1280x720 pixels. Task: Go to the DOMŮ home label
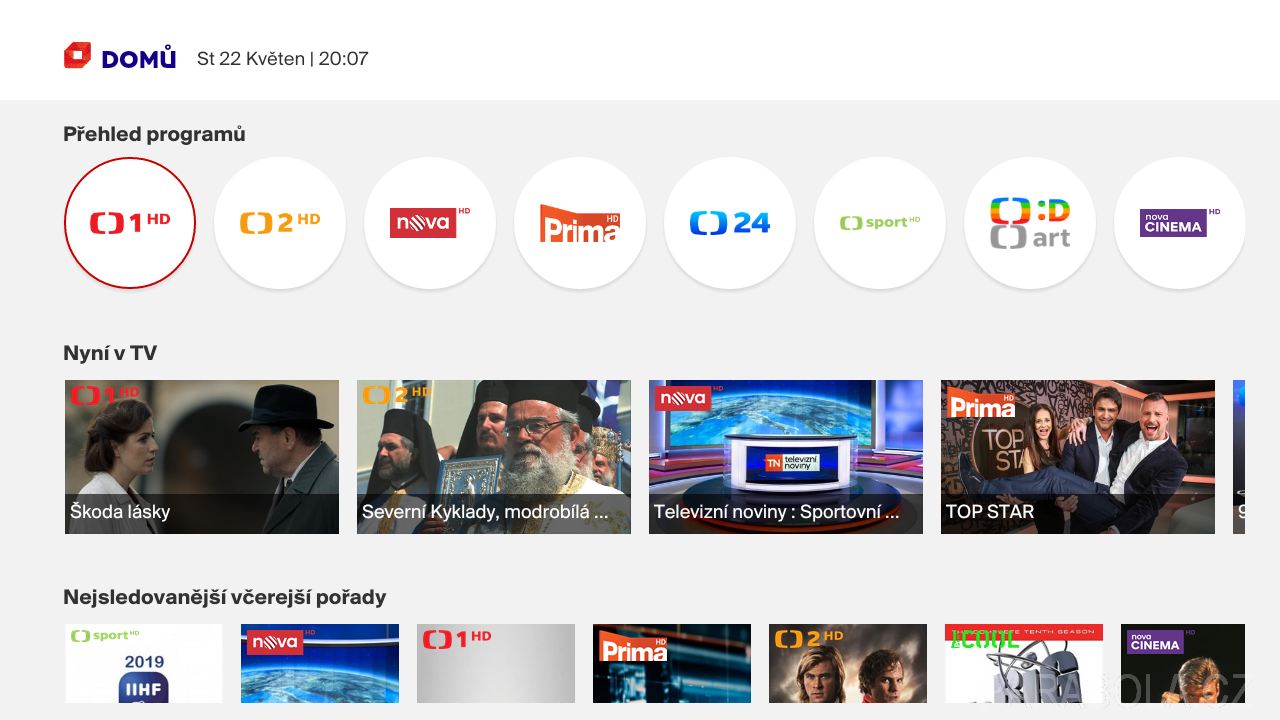click(139, 59)
